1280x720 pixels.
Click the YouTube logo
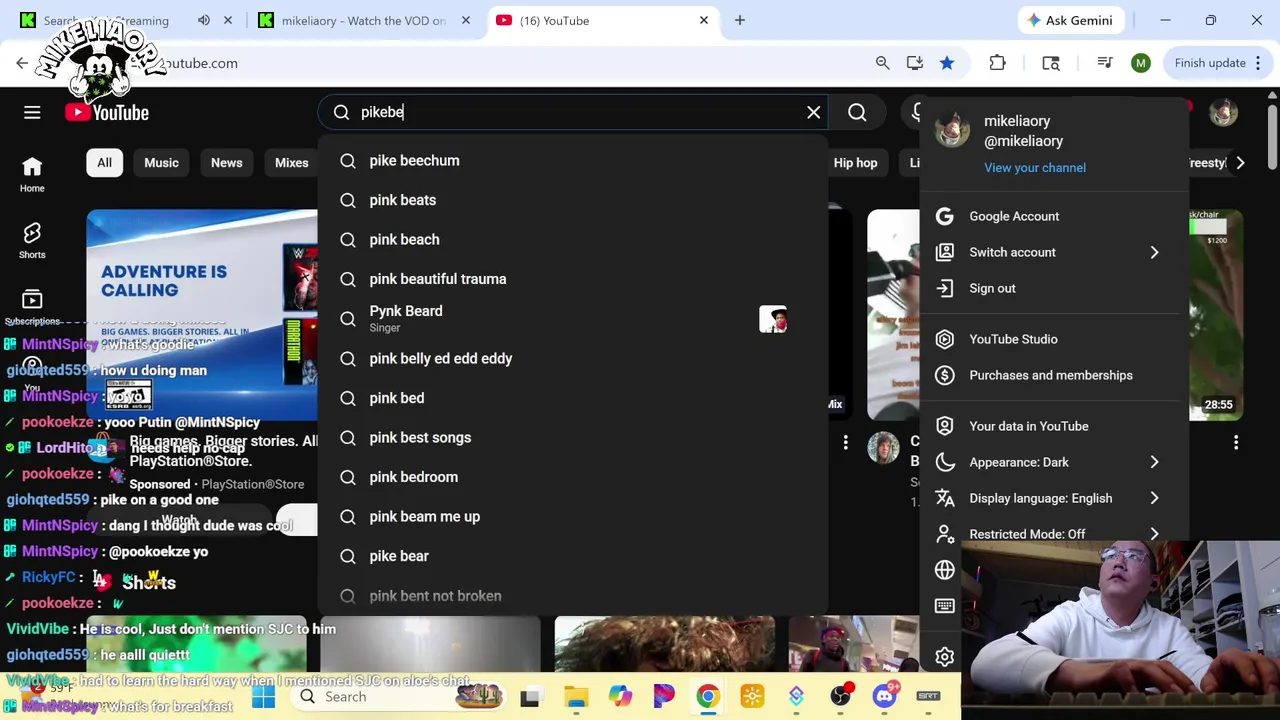(x=107, y=112)
